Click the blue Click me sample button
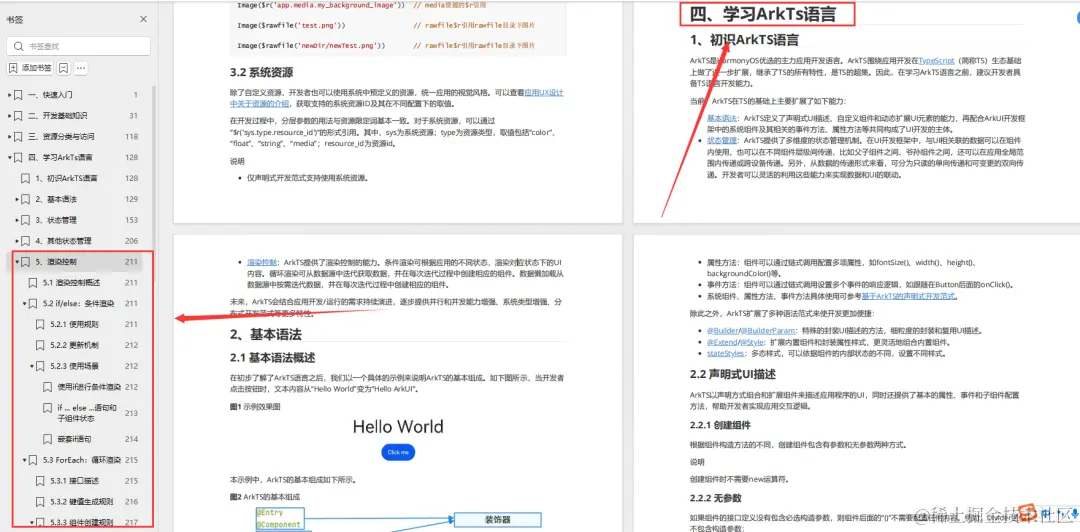Screen dimensions: 1080x532 coord(398,452)
